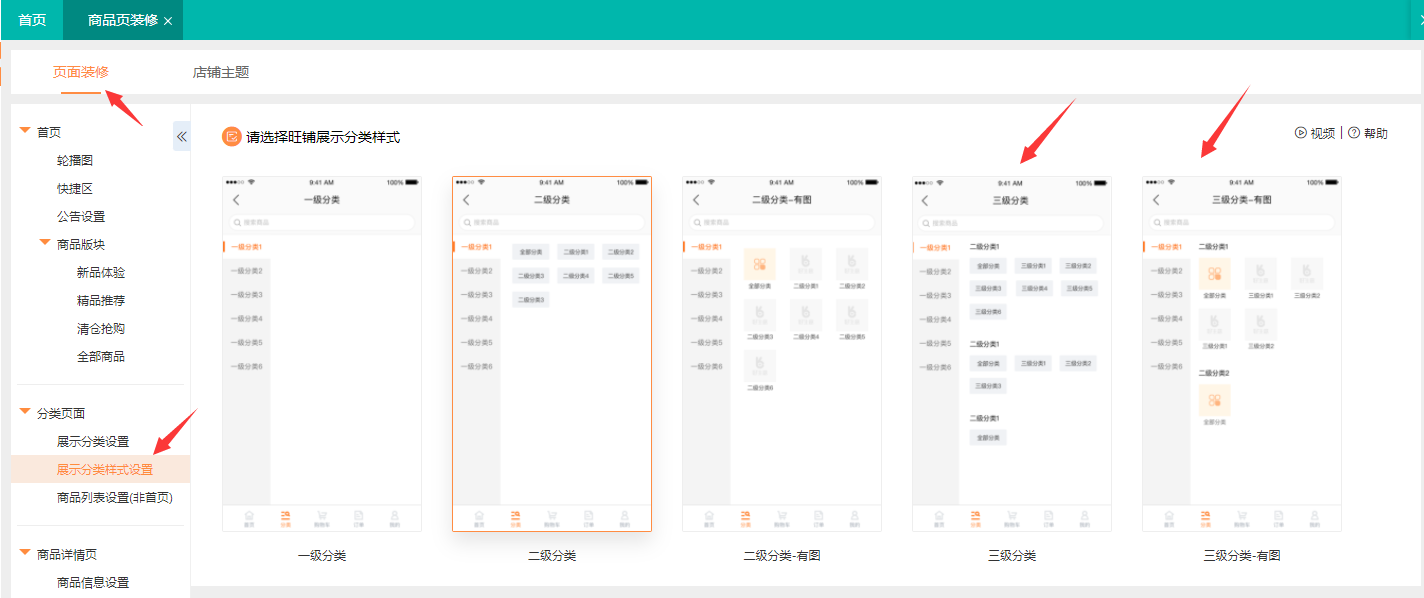Collapse the left sidebar with double-chevron icon
The height and width of the screenshot is (598, 1424).
tap(182, 136)
